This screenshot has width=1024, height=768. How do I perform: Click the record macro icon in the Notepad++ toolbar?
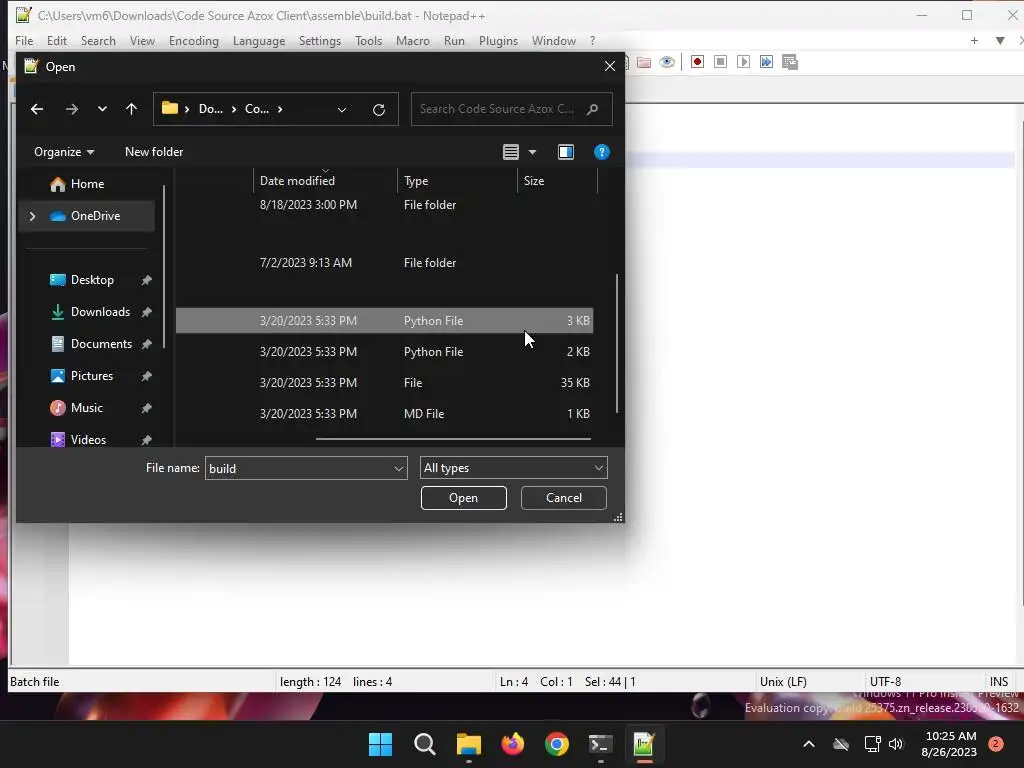point(697,62)
